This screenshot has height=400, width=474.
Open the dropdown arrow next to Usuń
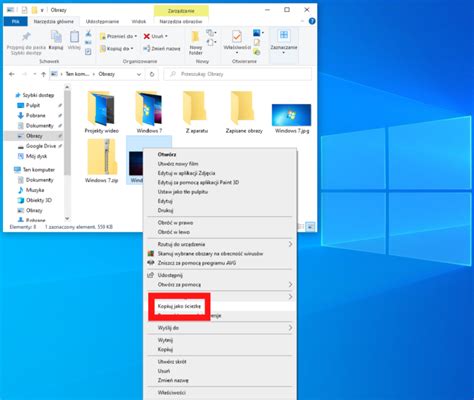166,36
